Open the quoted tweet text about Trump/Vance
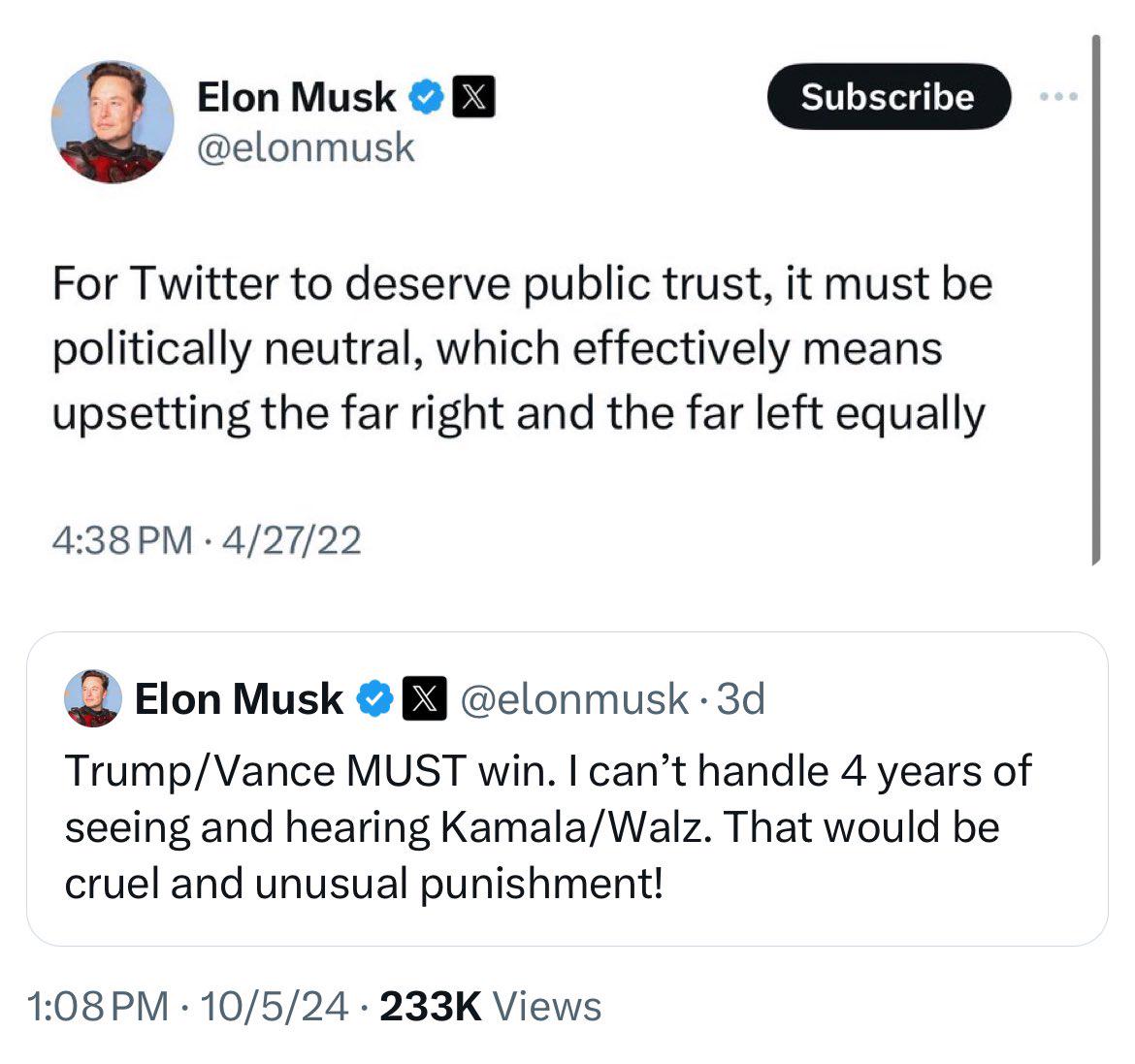Viewport: 1135px width, 1064px height. pyautogui.click(x=548, y=826)
